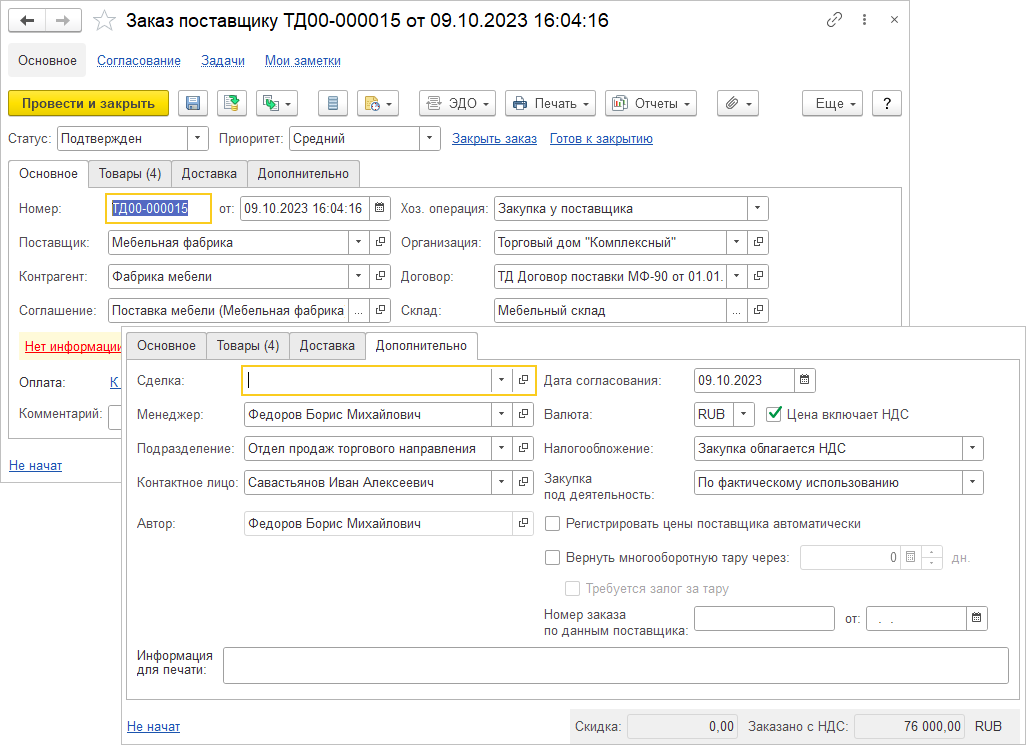The height and width of the screenshot is (748, 1030).
Task: Enable Регистрировать цены поставщика автоматически checkbox
Action: point(552,523)
